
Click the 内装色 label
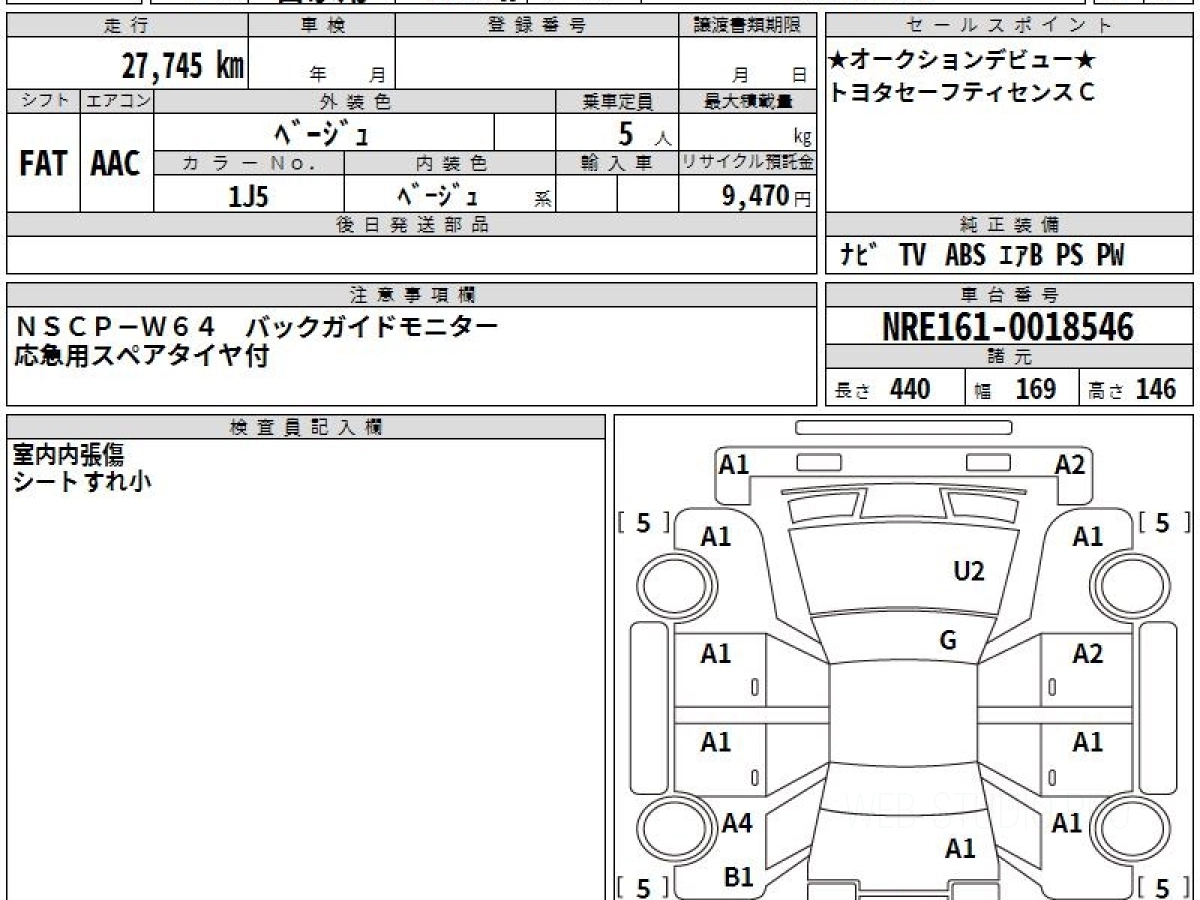pyautogui.click(x=450, y=163)
